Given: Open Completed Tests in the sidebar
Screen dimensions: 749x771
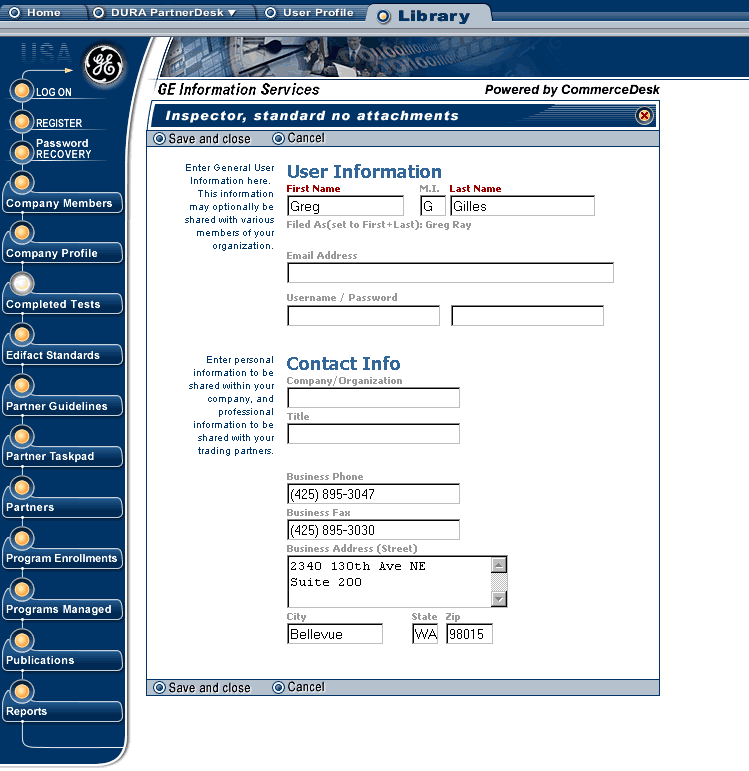Looking at the screenshot, I should coord(53,304).
